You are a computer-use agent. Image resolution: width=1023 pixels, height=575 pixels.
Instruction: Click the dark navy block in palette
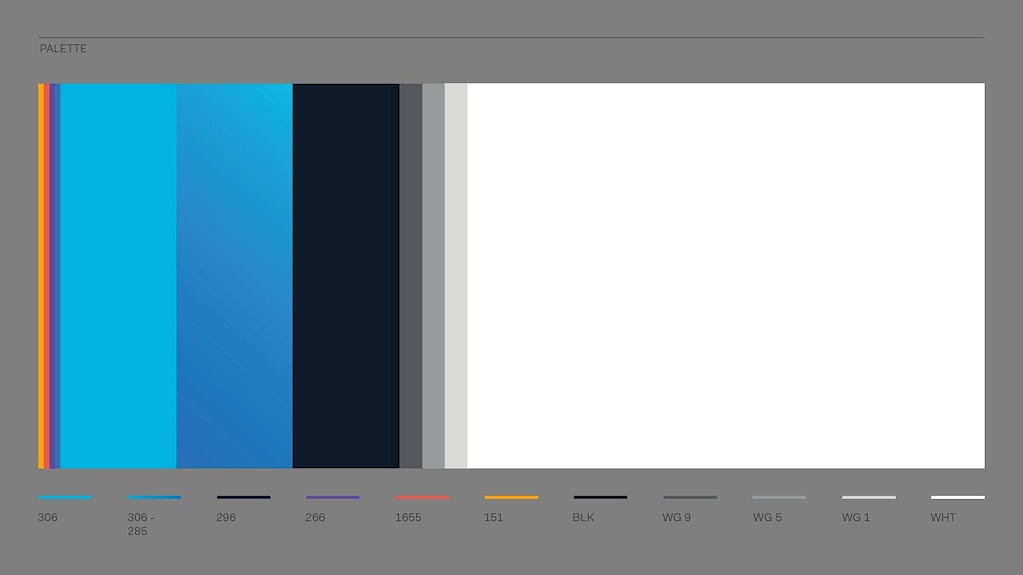pyautogui.click(x=345, y=275)
